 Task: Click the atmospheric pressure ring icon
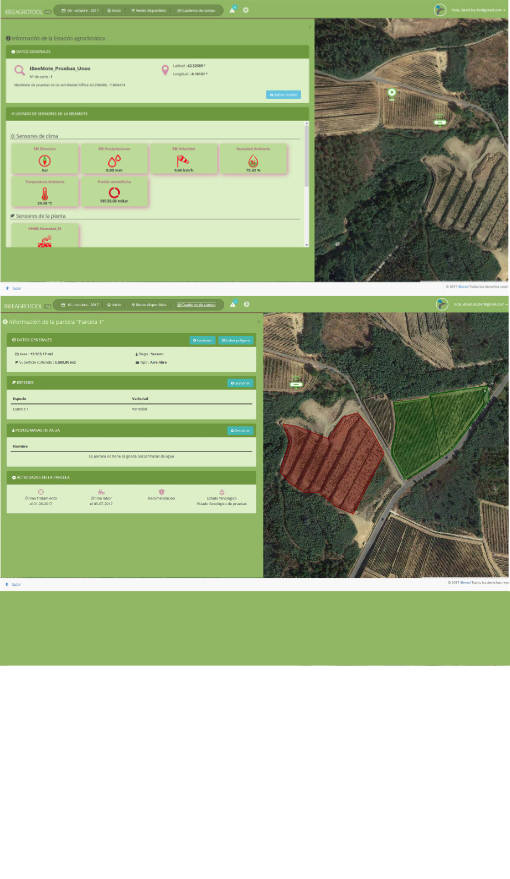[x=114, y=193]
